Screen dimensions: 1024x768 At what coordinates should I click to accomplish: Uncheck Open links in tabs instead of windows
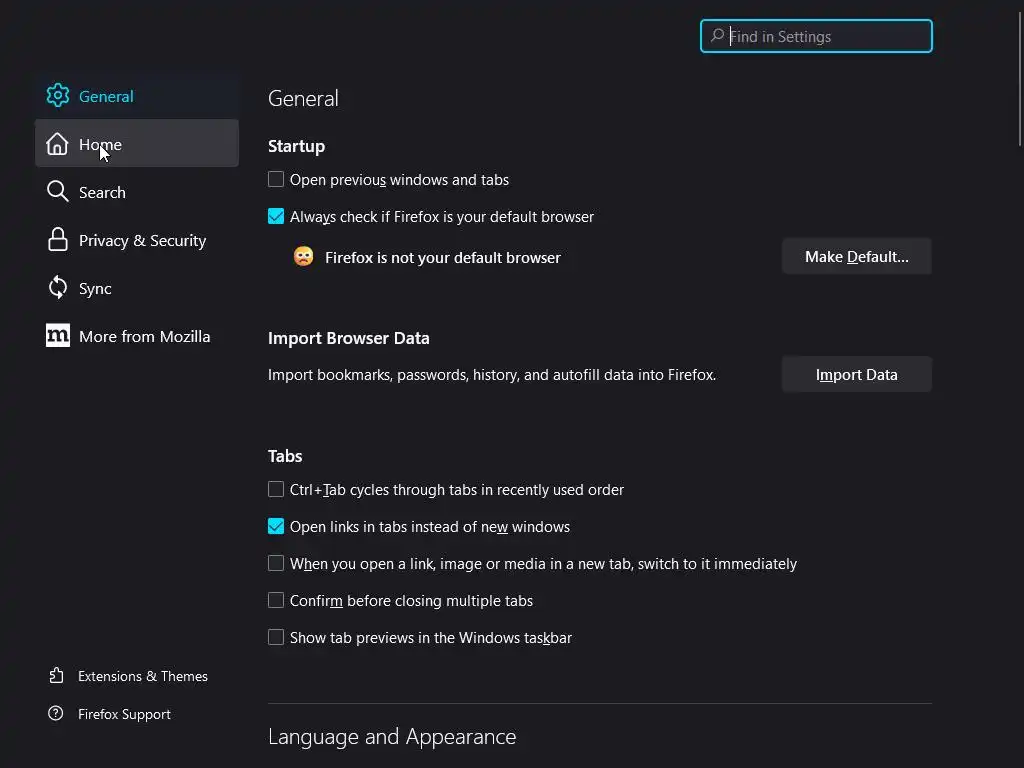tap(276, 527)
